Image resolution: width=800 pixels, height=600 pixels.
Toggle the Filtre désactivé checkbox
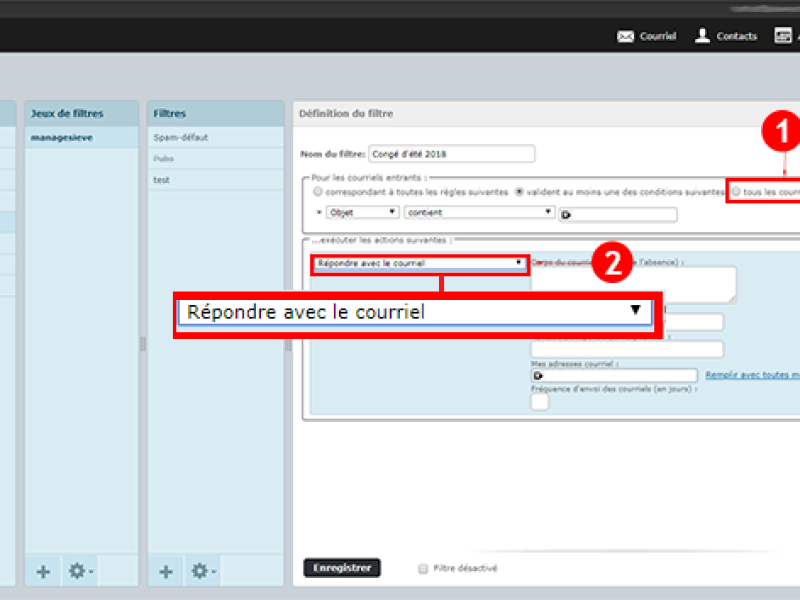click(x=423, y=568)
